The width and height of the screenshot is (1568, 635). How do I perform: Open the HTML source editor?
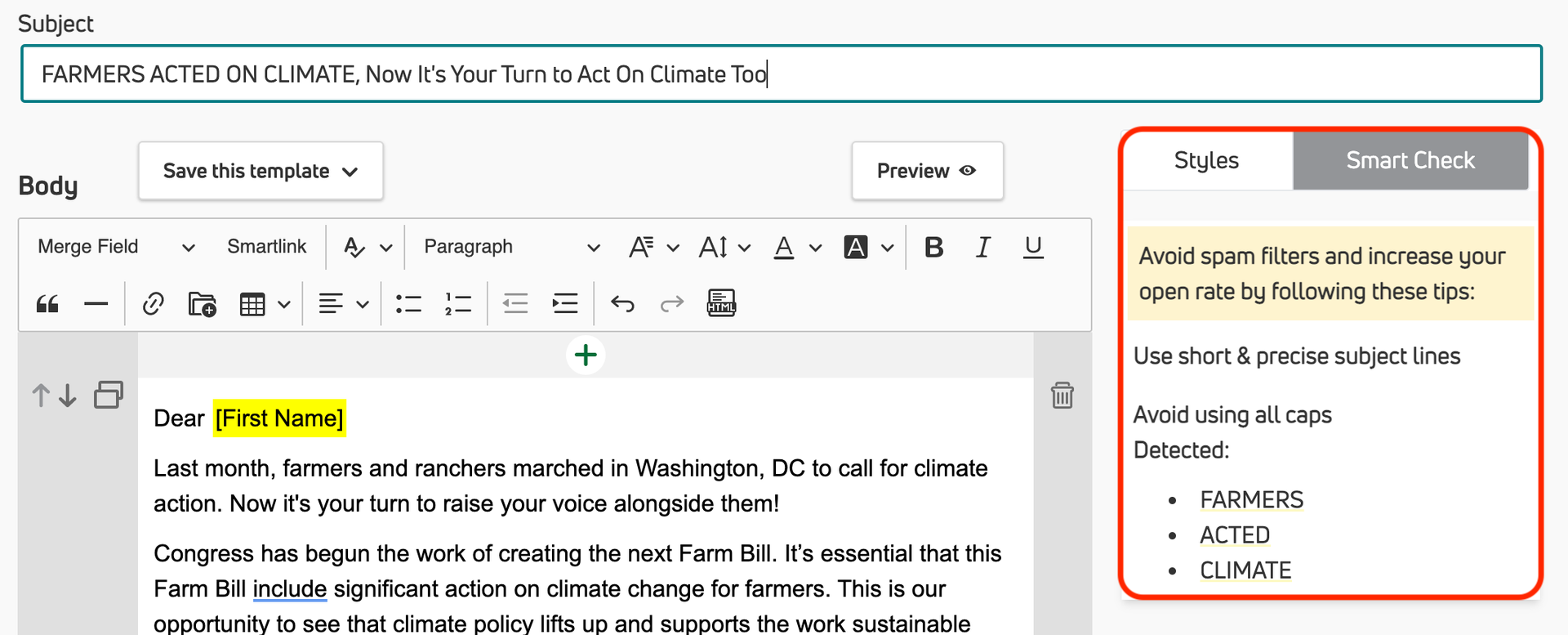[721, 304]
